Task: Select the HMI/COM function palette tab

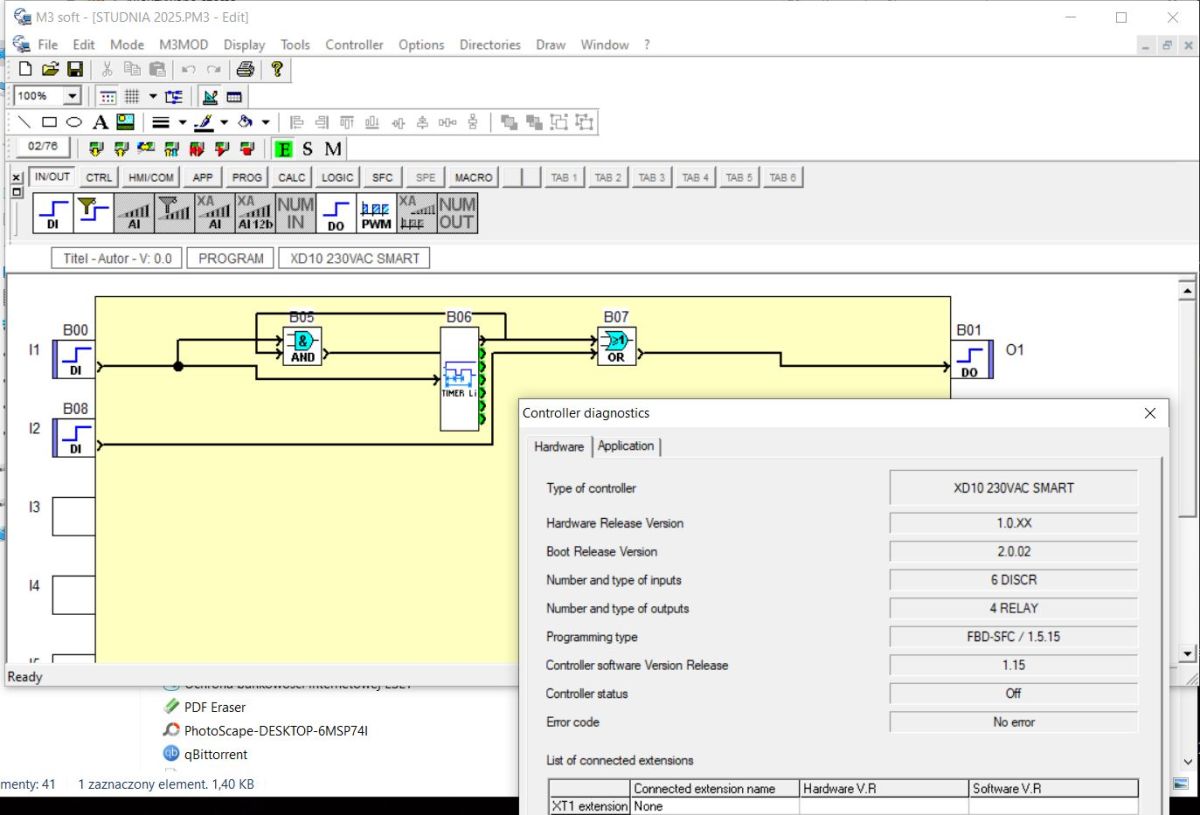Action: click(151, 177)
